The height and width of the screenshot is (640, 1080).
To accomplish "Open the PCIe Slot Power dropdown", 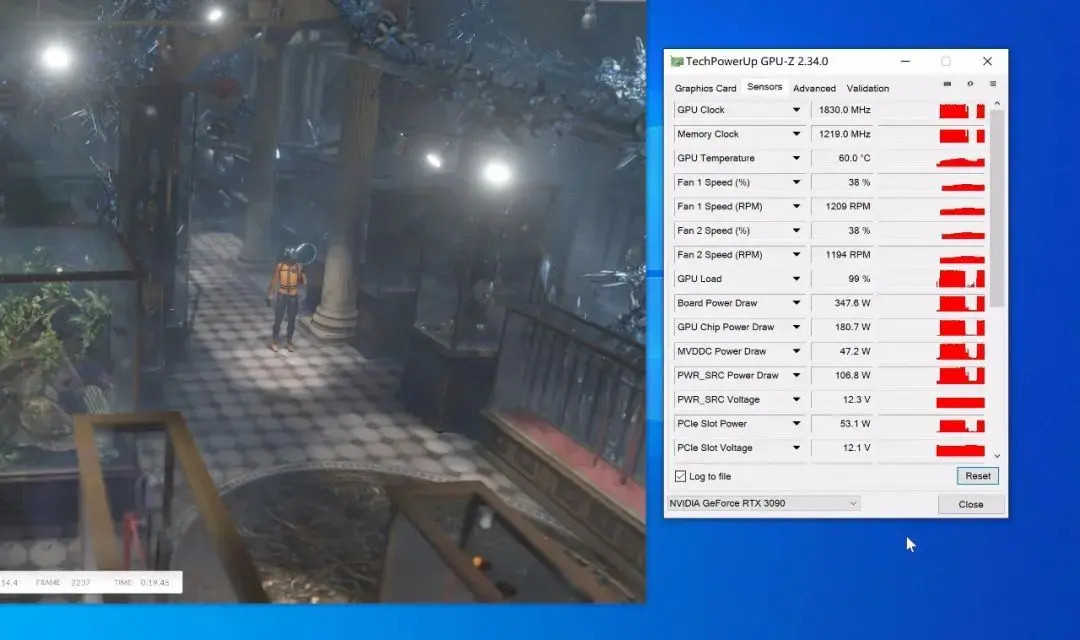I will tap(796, 423).
